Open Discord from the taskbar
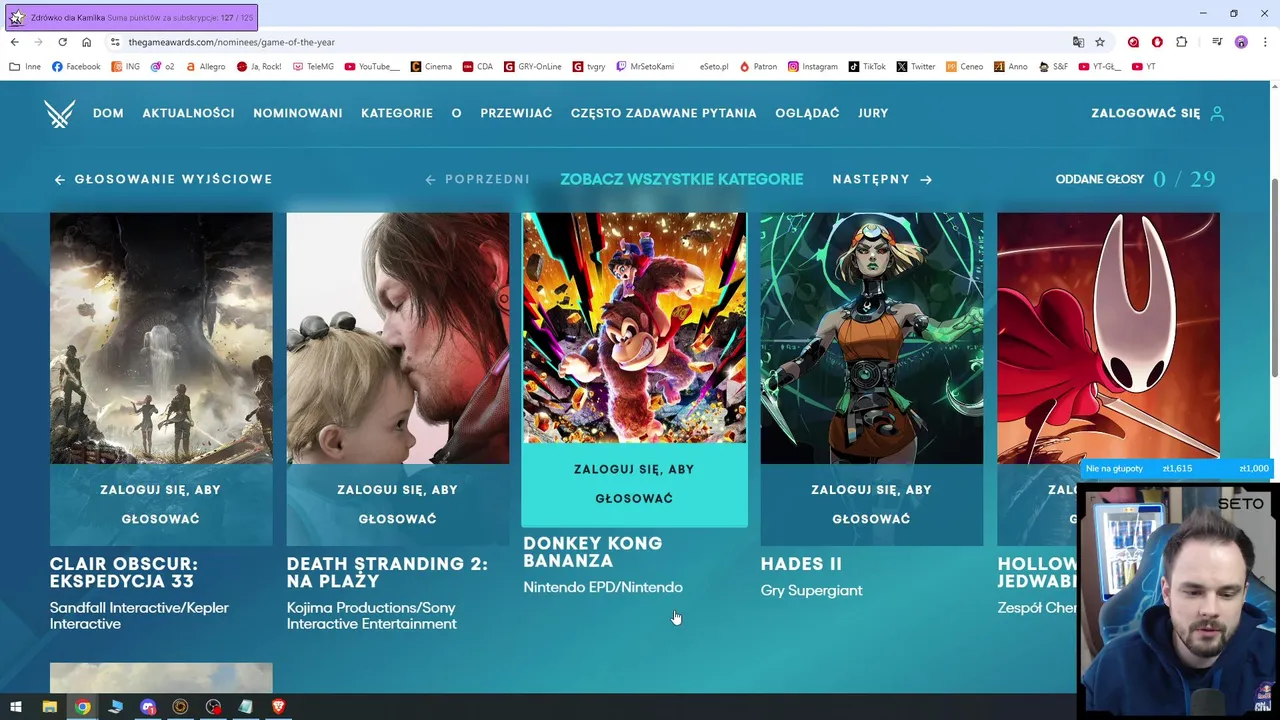 tap(148, 707)
